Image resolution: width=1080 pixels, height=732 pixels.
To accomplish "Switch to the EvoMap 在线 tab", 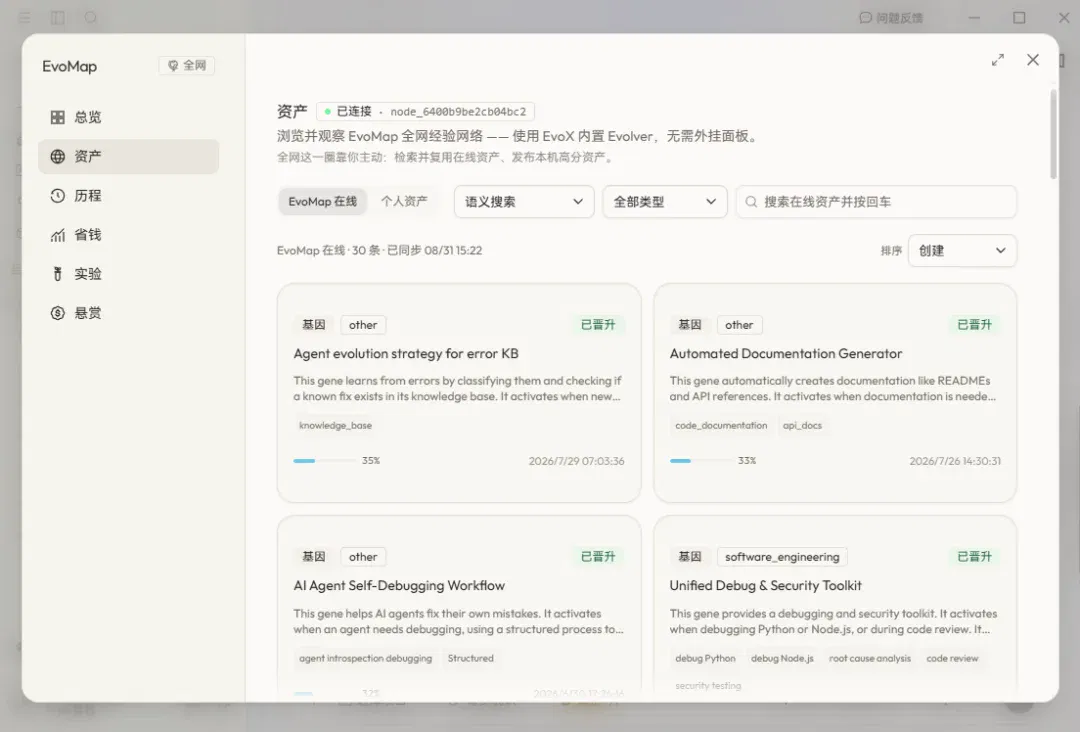I will [x=322, y=202].
